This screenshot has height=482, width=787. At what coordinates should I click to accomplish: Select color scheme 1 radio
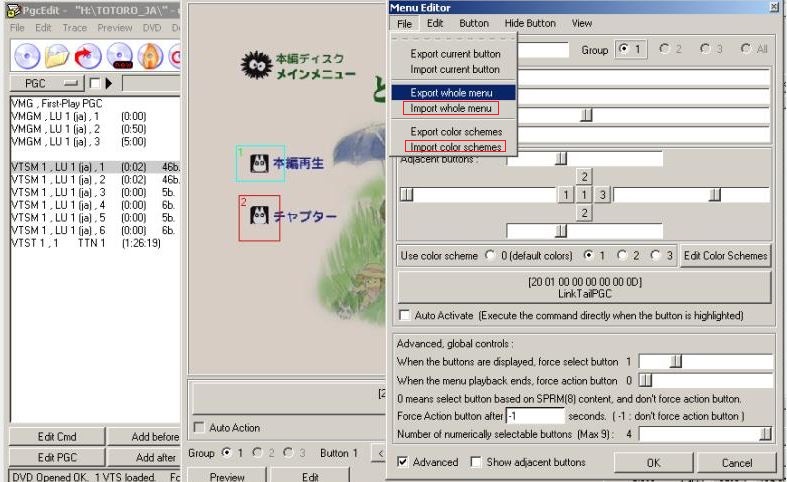(588, 256)
